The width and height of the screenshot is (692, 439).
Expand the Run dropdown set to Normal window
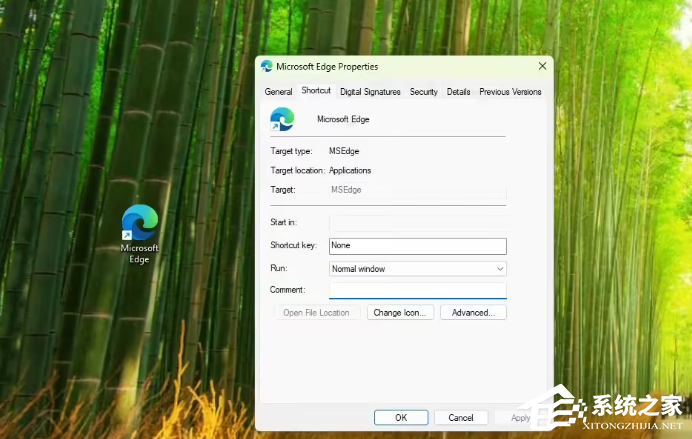pos(417,269)
